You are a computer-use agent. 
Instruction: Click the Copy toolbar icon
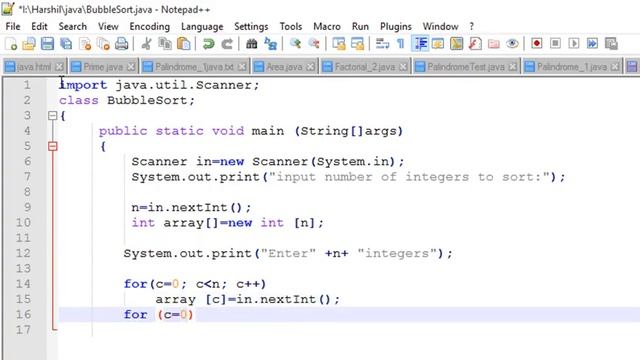pyautogui.click(x=165, y=44)
